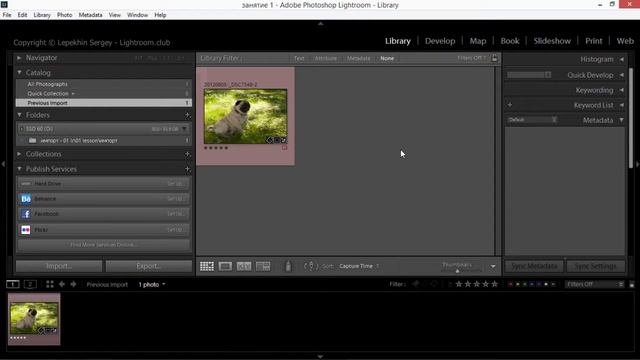Click the second window display button (2)

tap(30, 284)
